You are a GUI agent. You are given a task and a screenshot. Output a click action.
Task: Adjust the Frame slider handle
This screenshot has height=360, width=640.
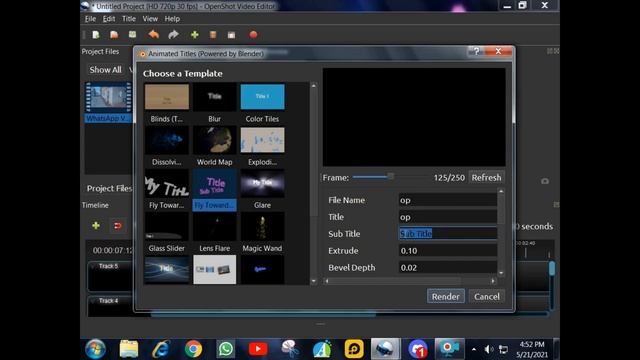[391, 177]
